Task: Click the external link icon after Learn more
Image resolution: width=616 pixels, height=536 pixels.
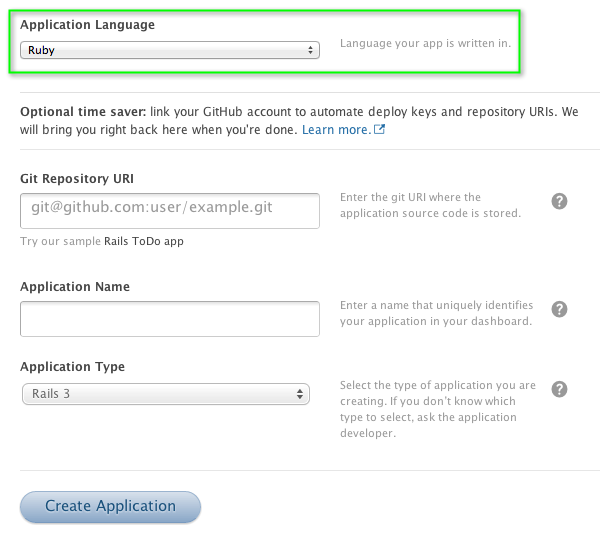Action: 379,130
